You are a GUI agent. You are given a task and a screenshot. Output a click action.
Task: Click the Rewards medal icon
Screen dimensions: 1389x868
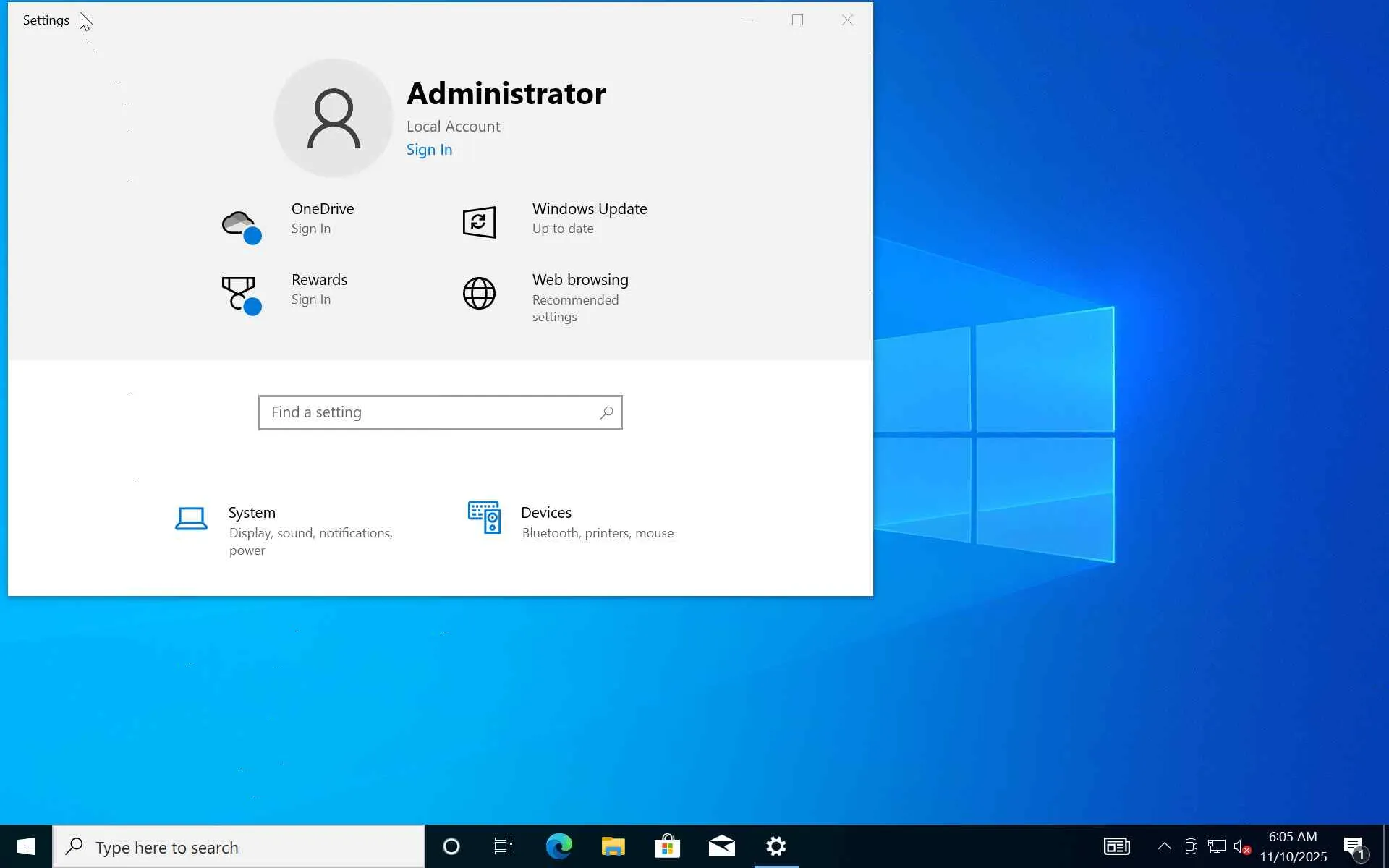(x=239, y=293)
